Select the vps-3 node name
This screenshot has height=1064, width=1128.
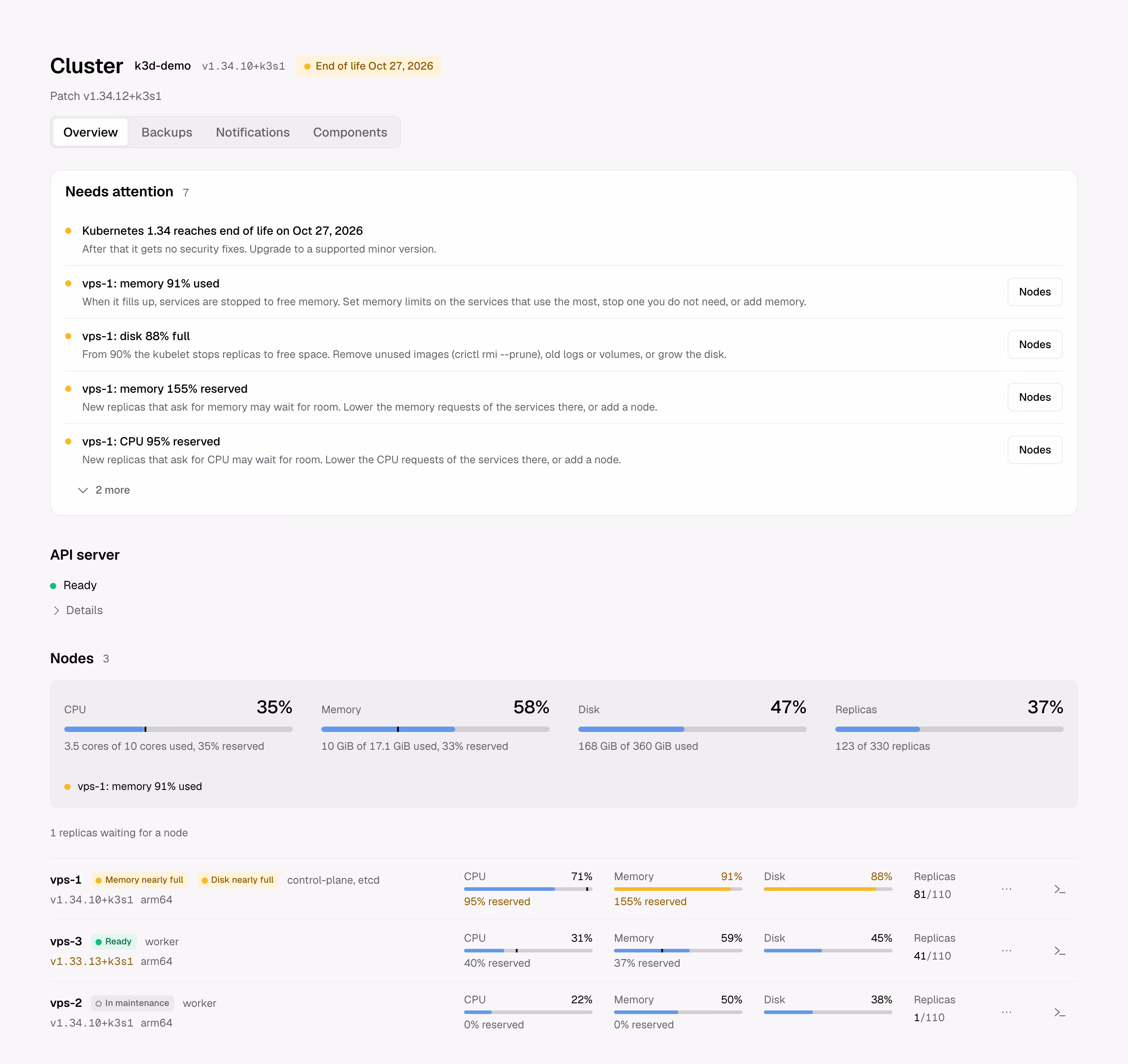pos(66,941)
